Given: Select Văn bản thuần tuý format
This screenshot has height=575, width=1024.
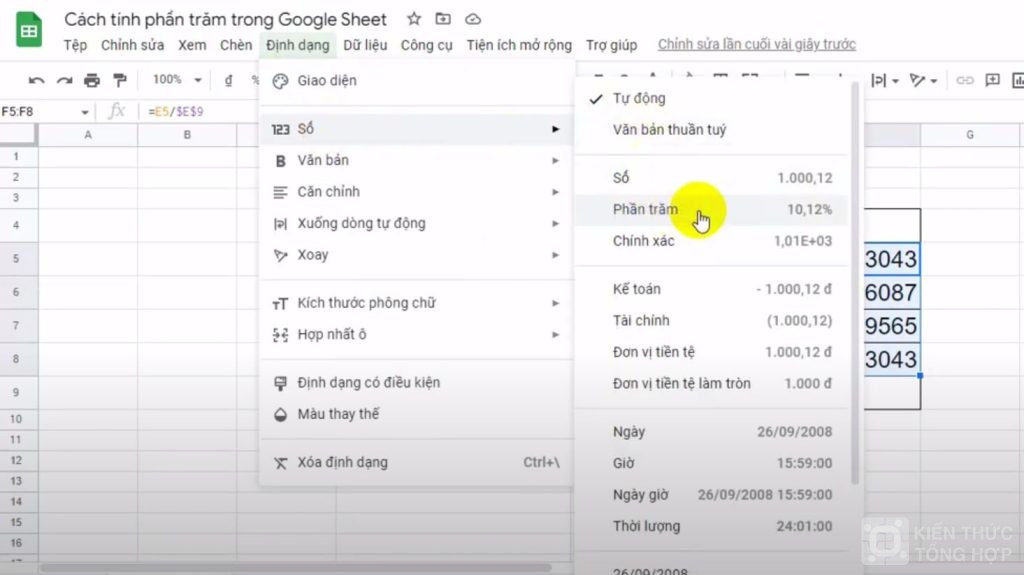Looking at the screenshot, I should click(712, 130).
